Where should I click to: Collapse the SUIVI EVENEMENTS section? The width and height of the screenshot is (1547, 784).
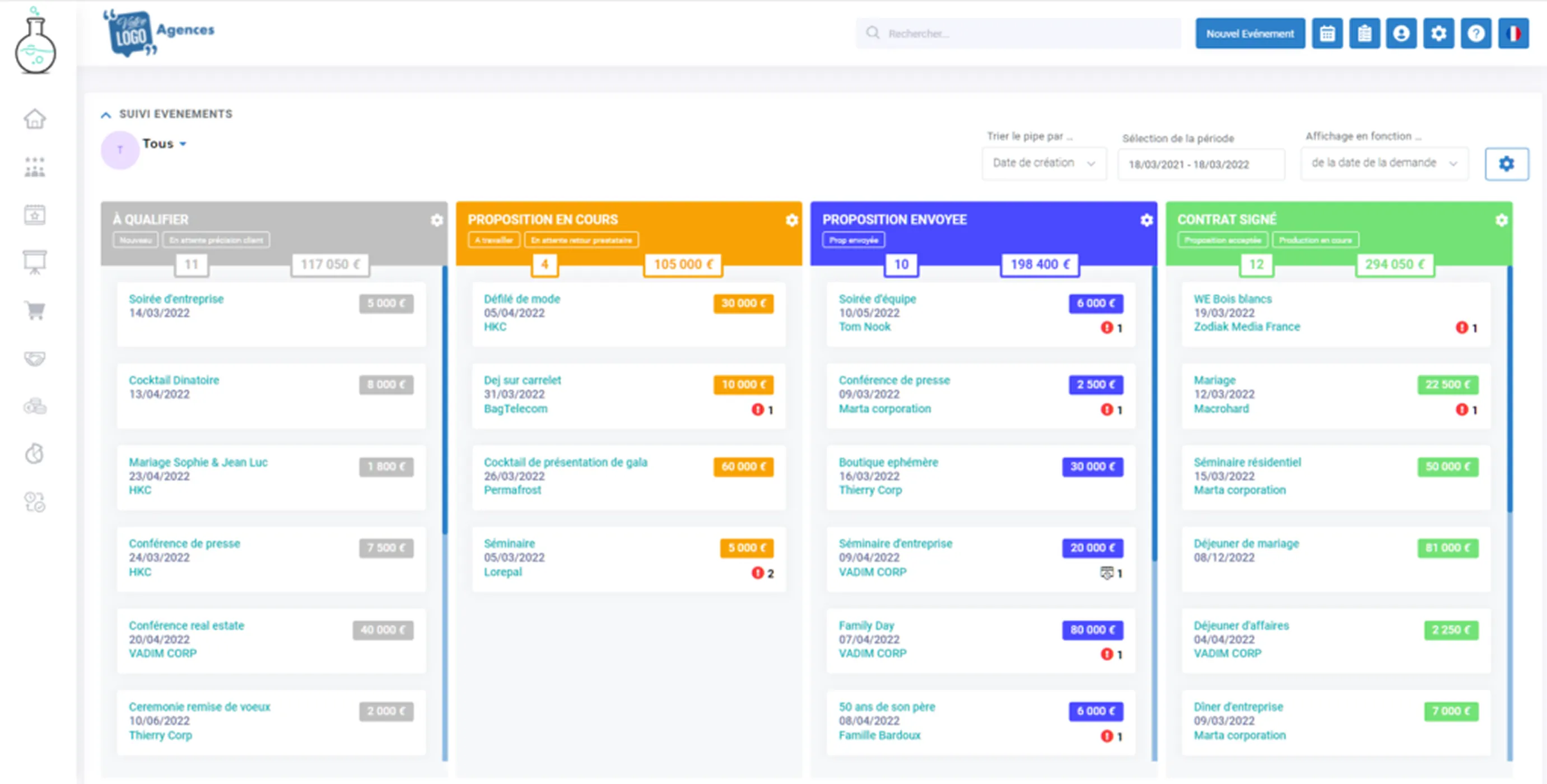coord(106,114)
